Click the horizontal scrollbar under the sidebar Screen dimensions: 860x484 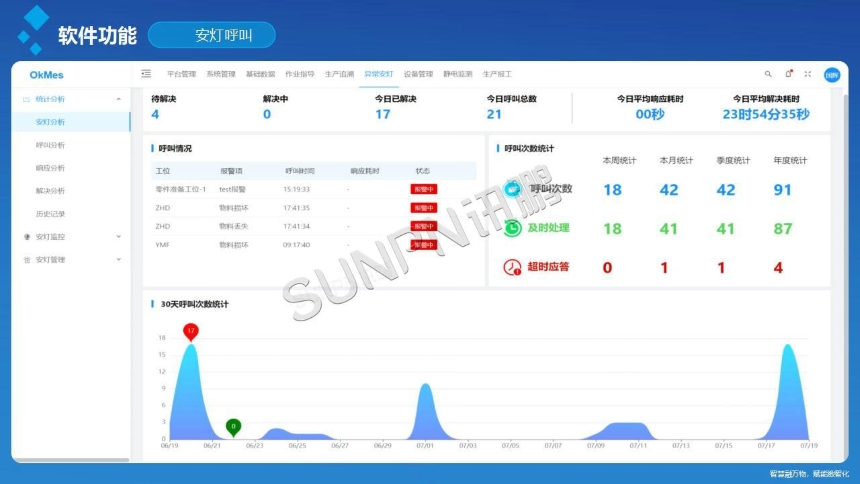click(71, 460)
